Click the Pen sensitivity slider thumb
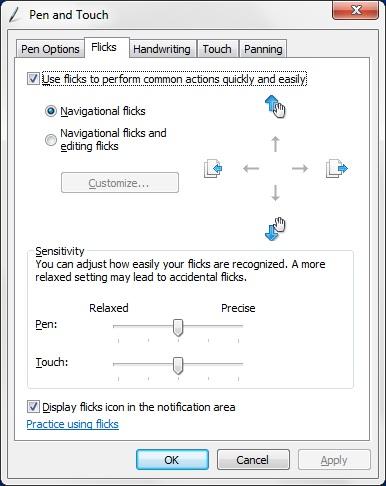 click(178, 327)
